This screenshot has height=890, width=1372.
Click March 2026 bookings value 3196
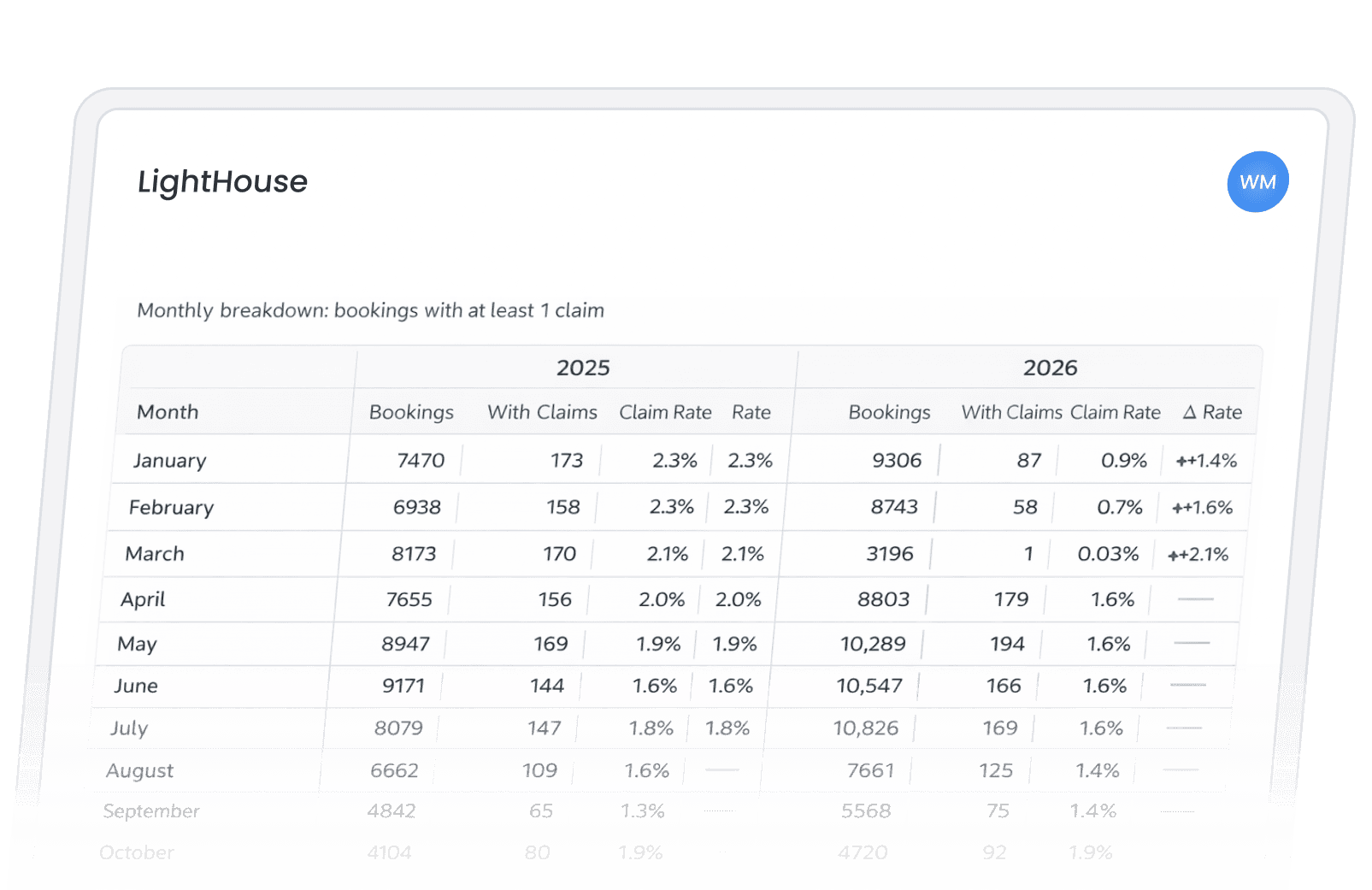890,554
